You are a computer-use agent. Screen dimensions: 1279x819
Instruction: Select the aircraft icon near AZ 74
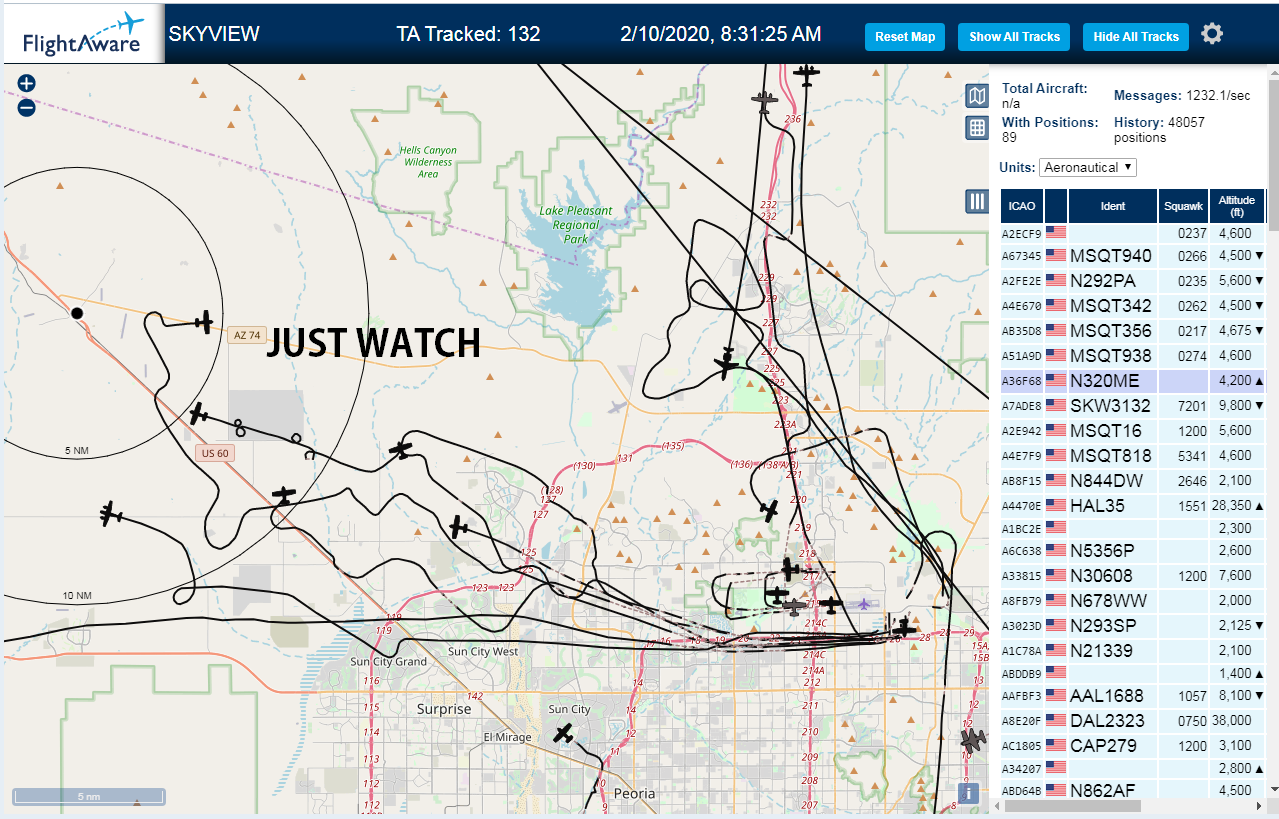[x=204, y=322]
